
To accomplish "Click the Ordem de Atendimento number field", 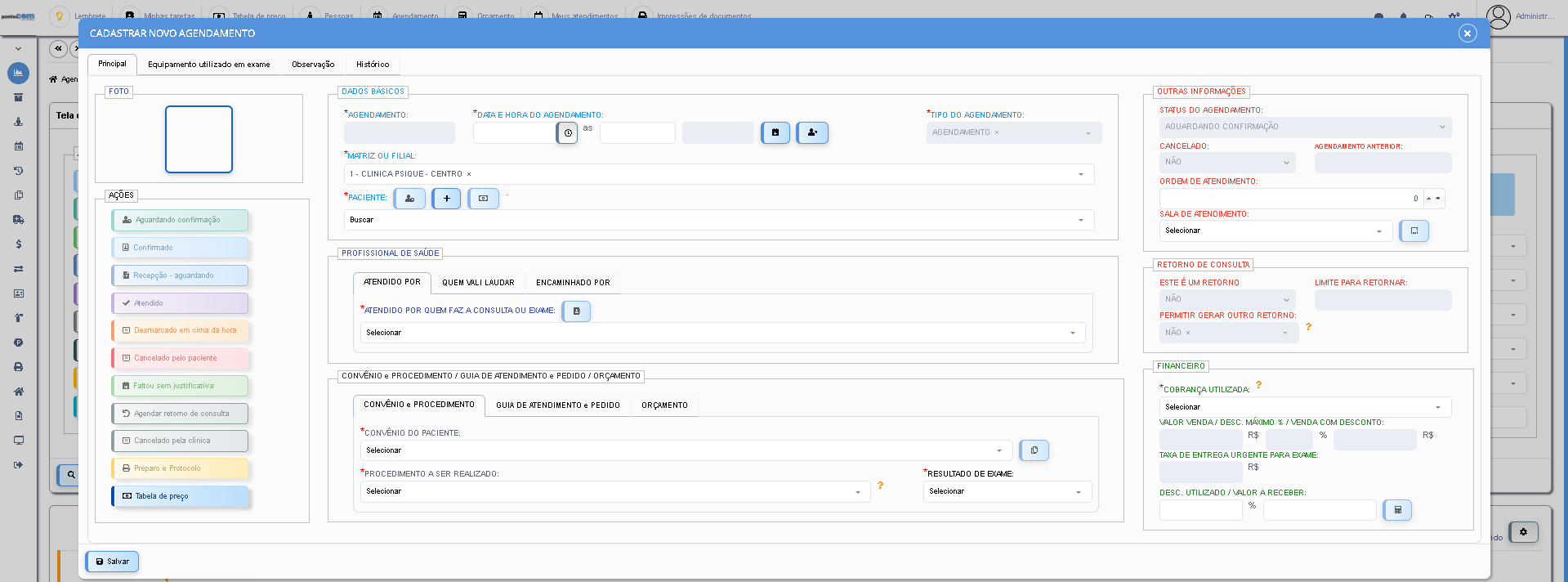I will (1291, 199).
